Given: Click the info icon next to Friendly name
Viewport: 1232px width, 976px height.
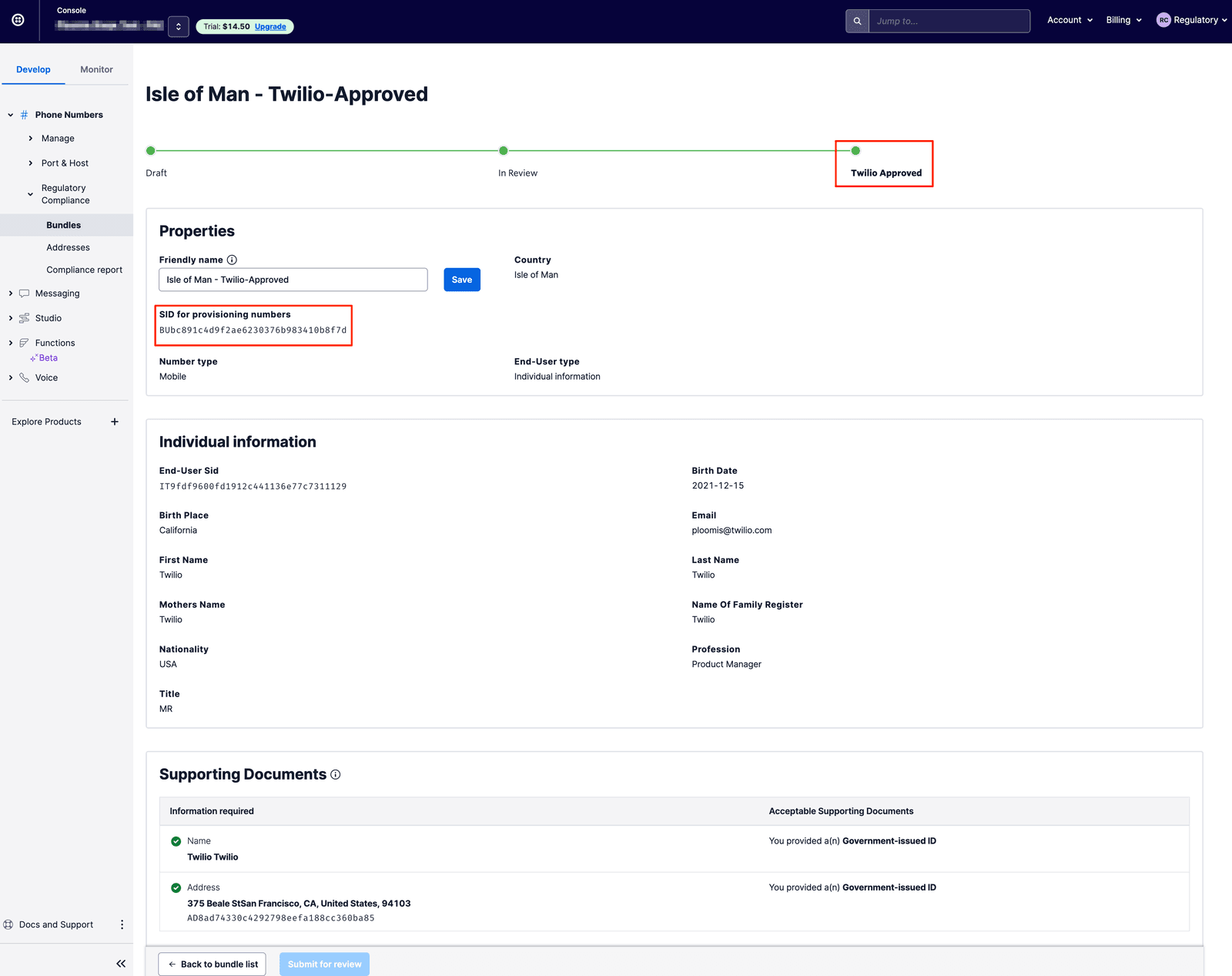Looking at the screenshot, I should [232, 260].
